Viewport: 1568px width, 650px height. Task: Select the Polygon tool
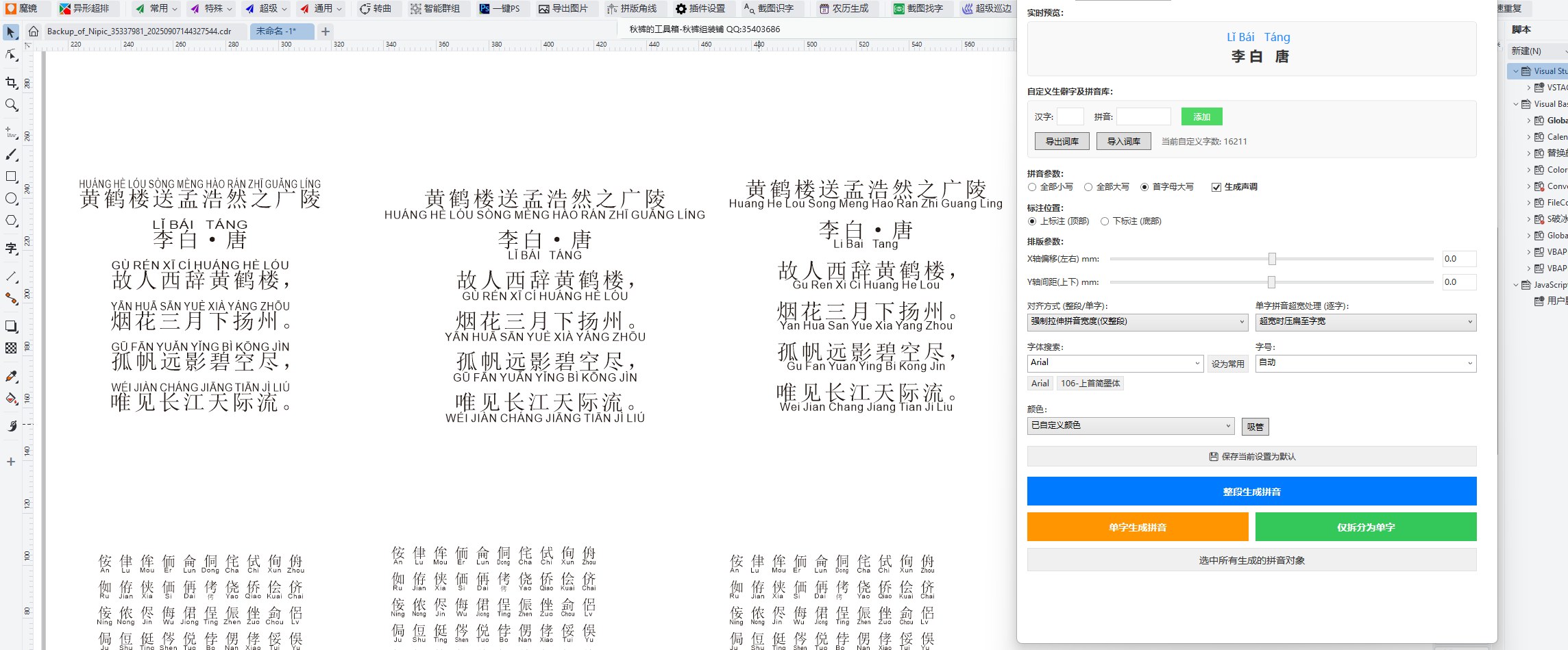click(11, 221)
